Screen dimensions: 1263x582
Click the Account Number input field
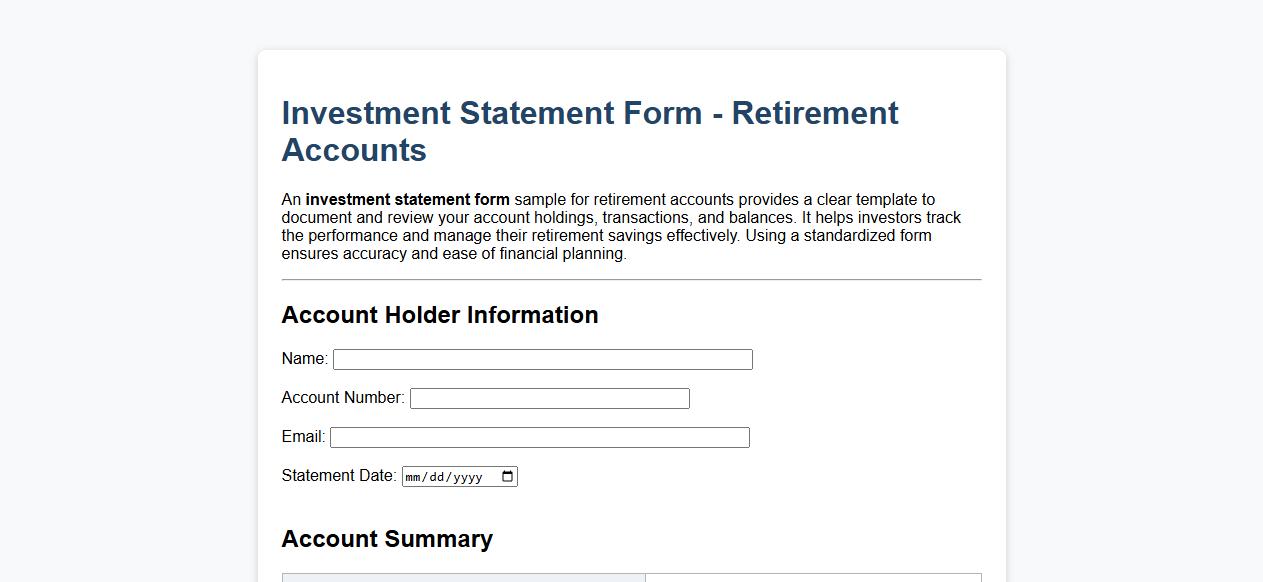(x=548, y=397)
